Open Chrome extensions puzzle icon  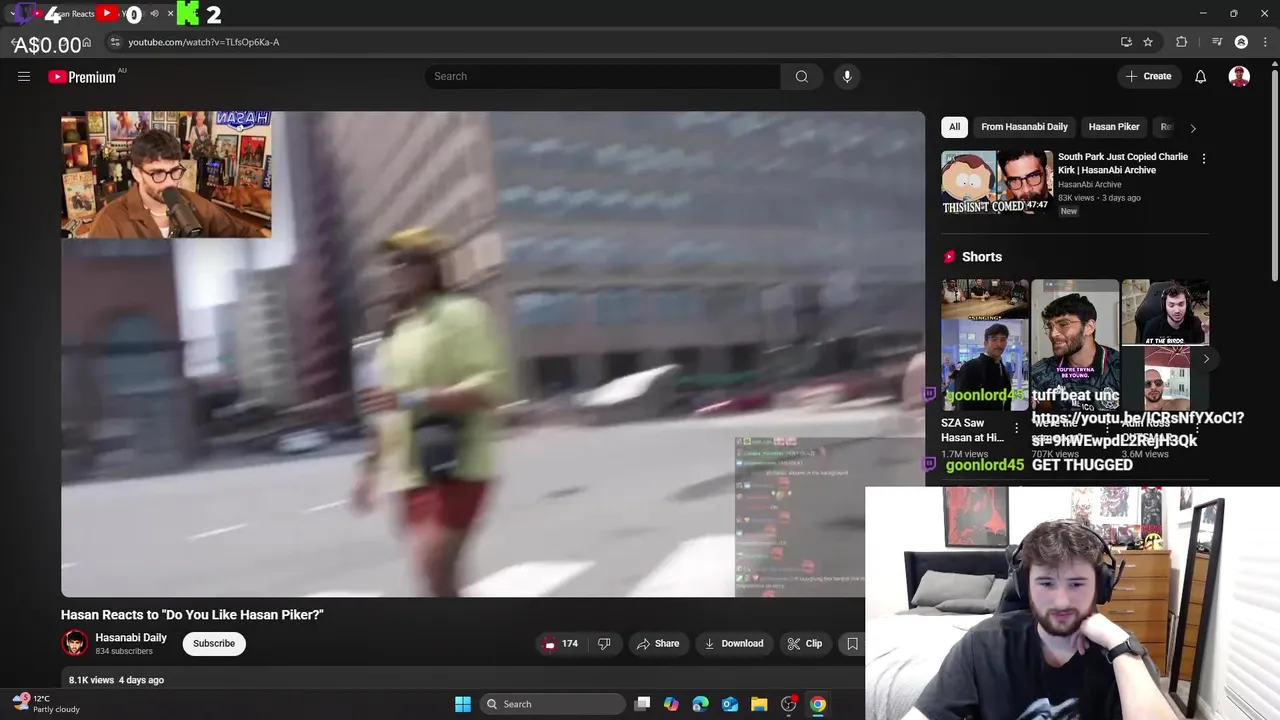point(1182,42)
